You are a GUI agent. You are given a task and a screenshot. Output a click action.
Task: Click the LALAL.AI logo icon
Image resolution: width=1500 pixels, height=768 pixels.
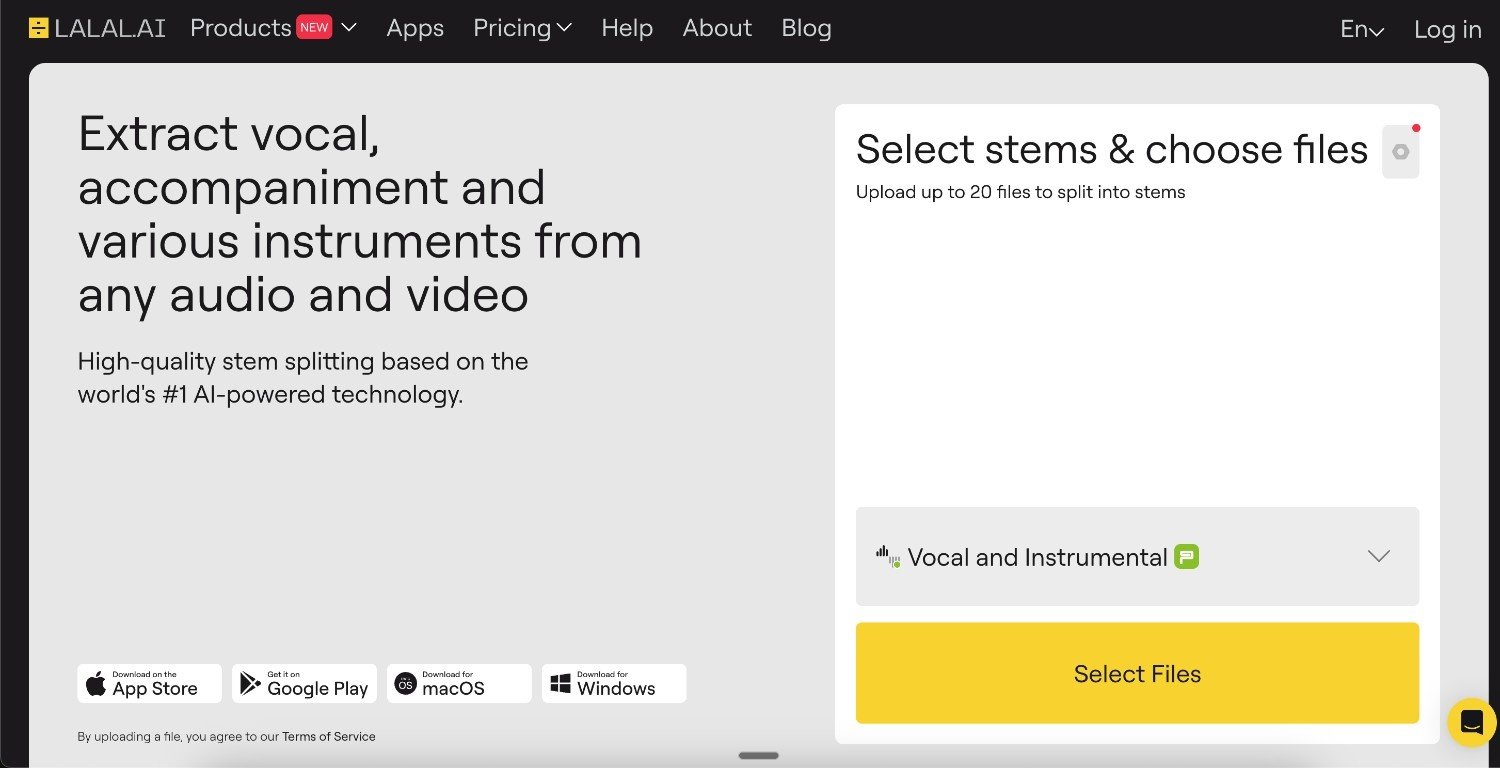(x=39, y=29)
